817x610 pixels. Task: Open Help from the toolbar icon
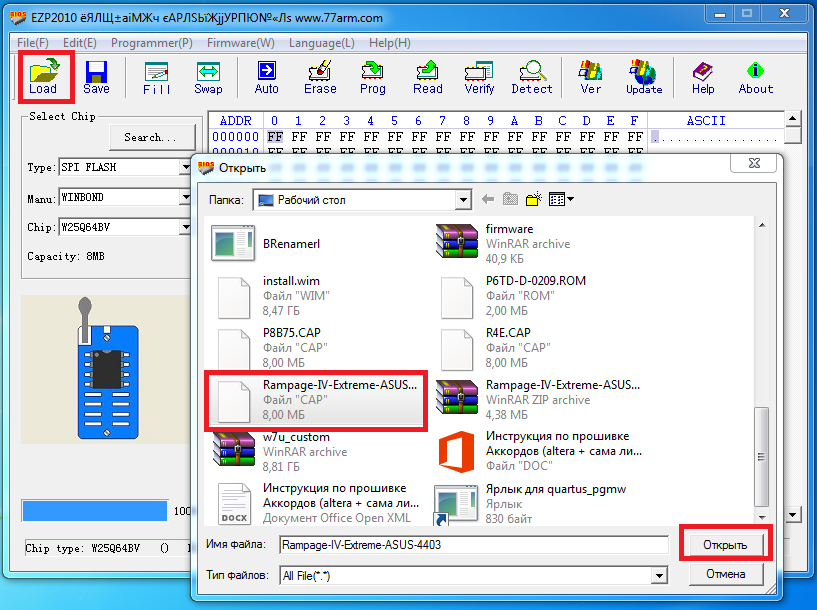coord(703,77)
